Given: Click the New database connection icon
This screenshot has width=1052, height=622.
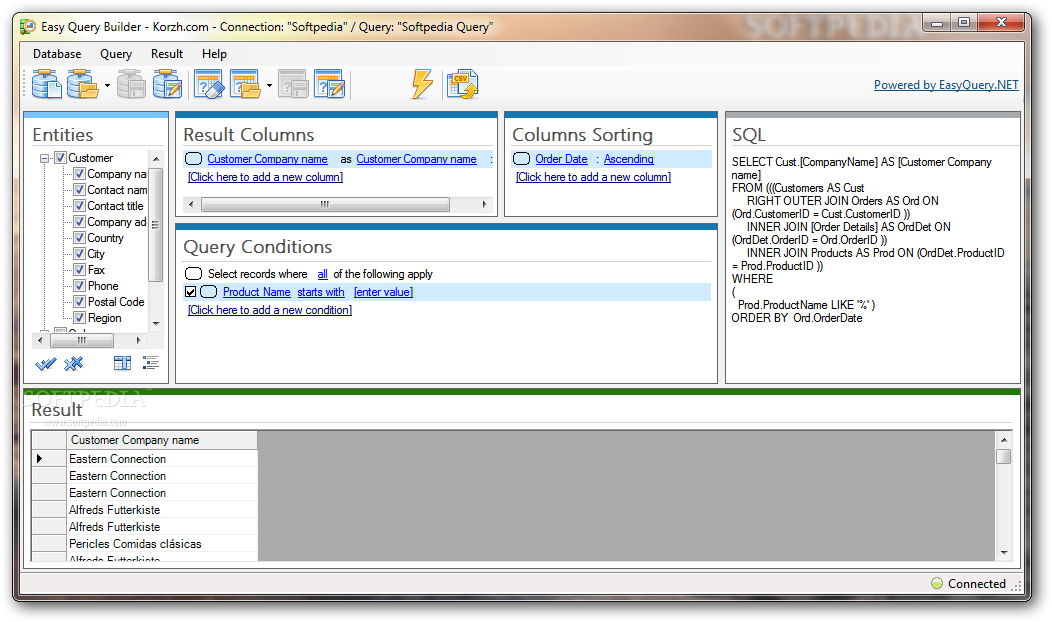Looking at the screenshot, I should pos(47,85).
